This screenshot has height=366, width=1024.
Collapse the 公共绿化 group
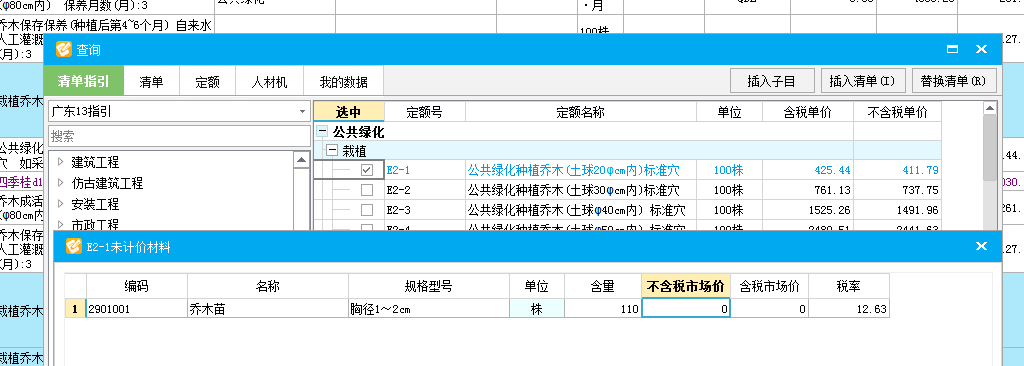(322, 131)
